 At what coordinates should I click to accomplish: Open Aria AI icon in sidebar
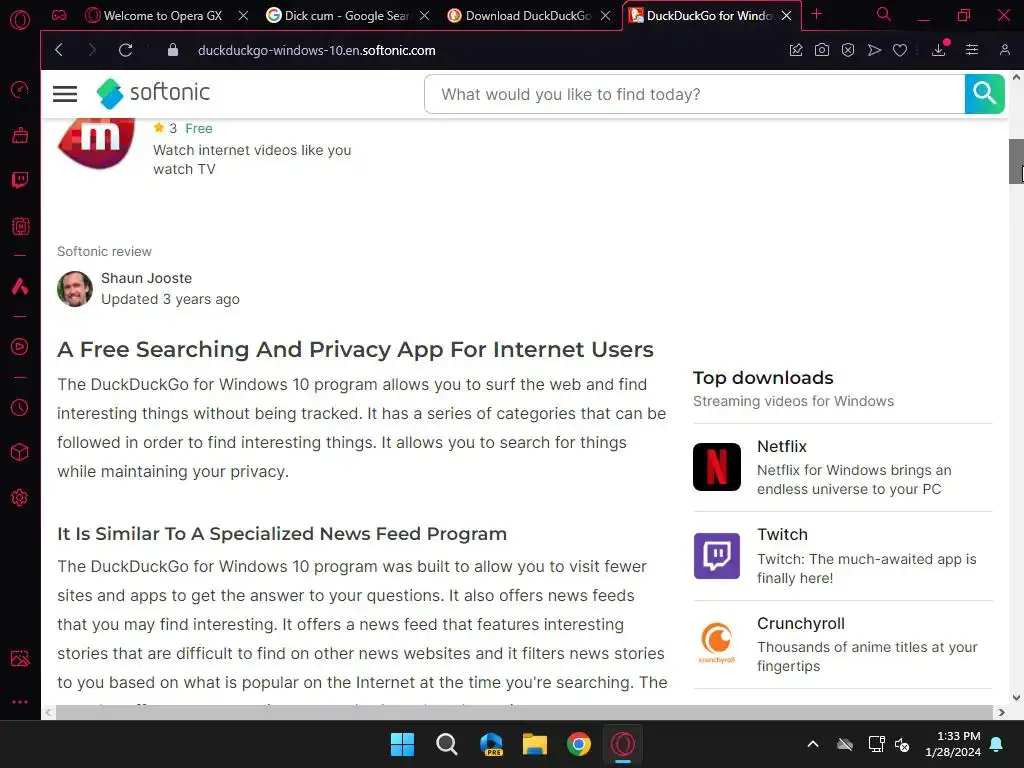[x=20, y=286]
